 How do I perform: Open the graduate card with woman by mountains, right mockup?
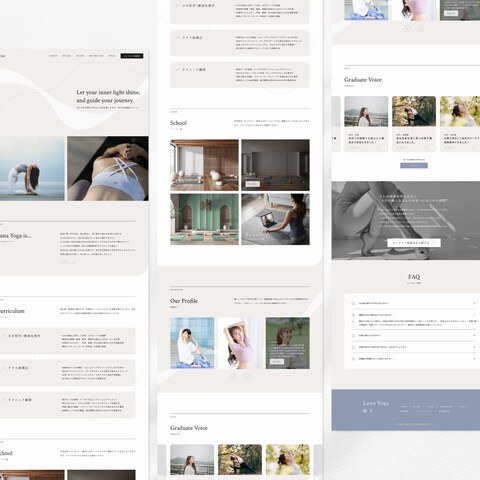(x=366, y=124)
